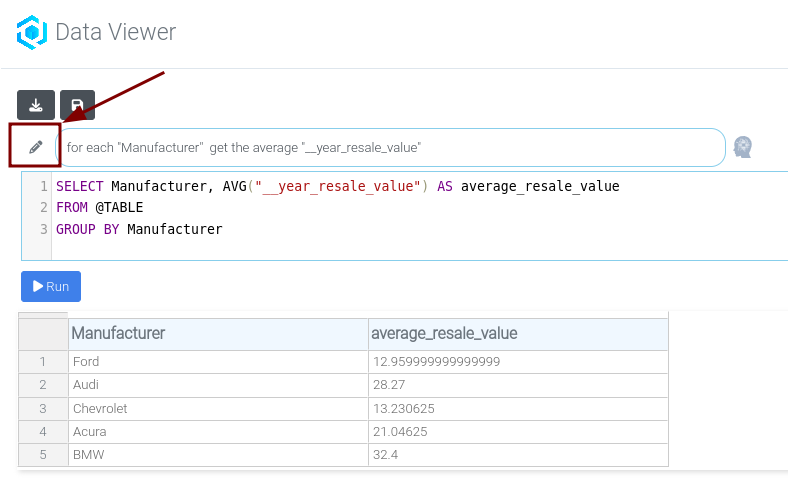The width and height of the screenshot is (788, 488).
Task: Select the Manufacturer column header
Action: click(218, 333)
